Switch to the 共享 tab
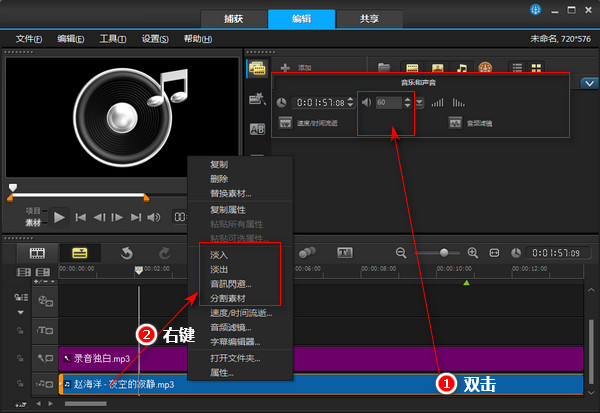600x413 pixels. coord(369,19)
